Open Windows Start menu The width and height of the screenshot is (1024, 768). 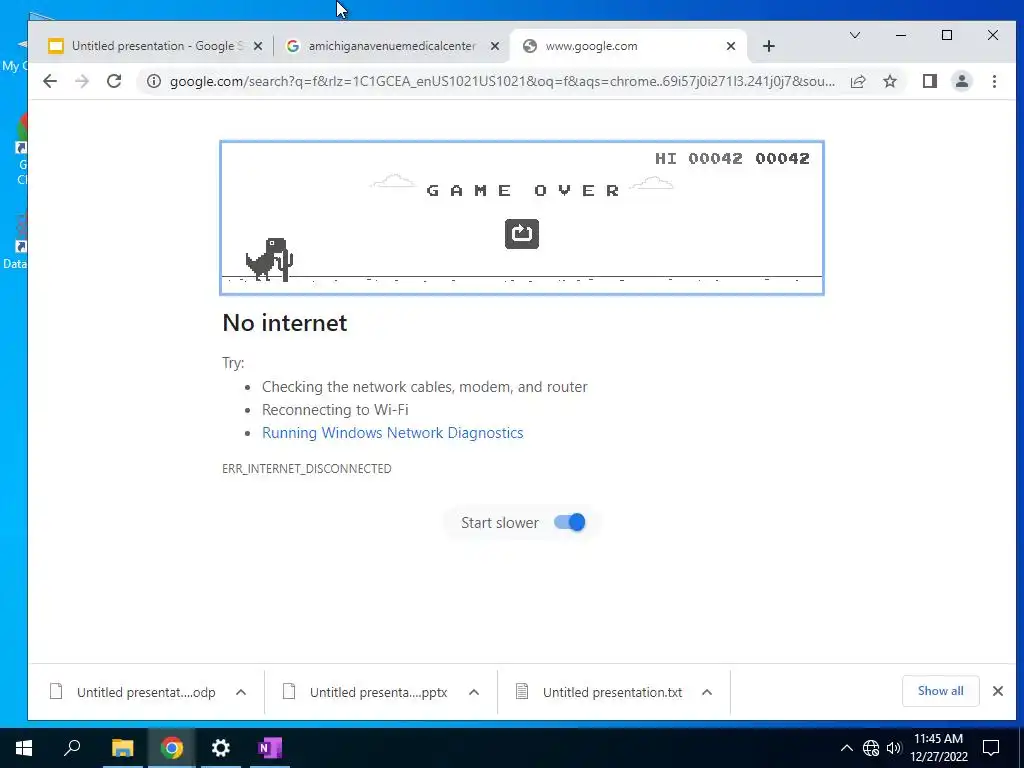pyautogui.click(x=24, y=748)
